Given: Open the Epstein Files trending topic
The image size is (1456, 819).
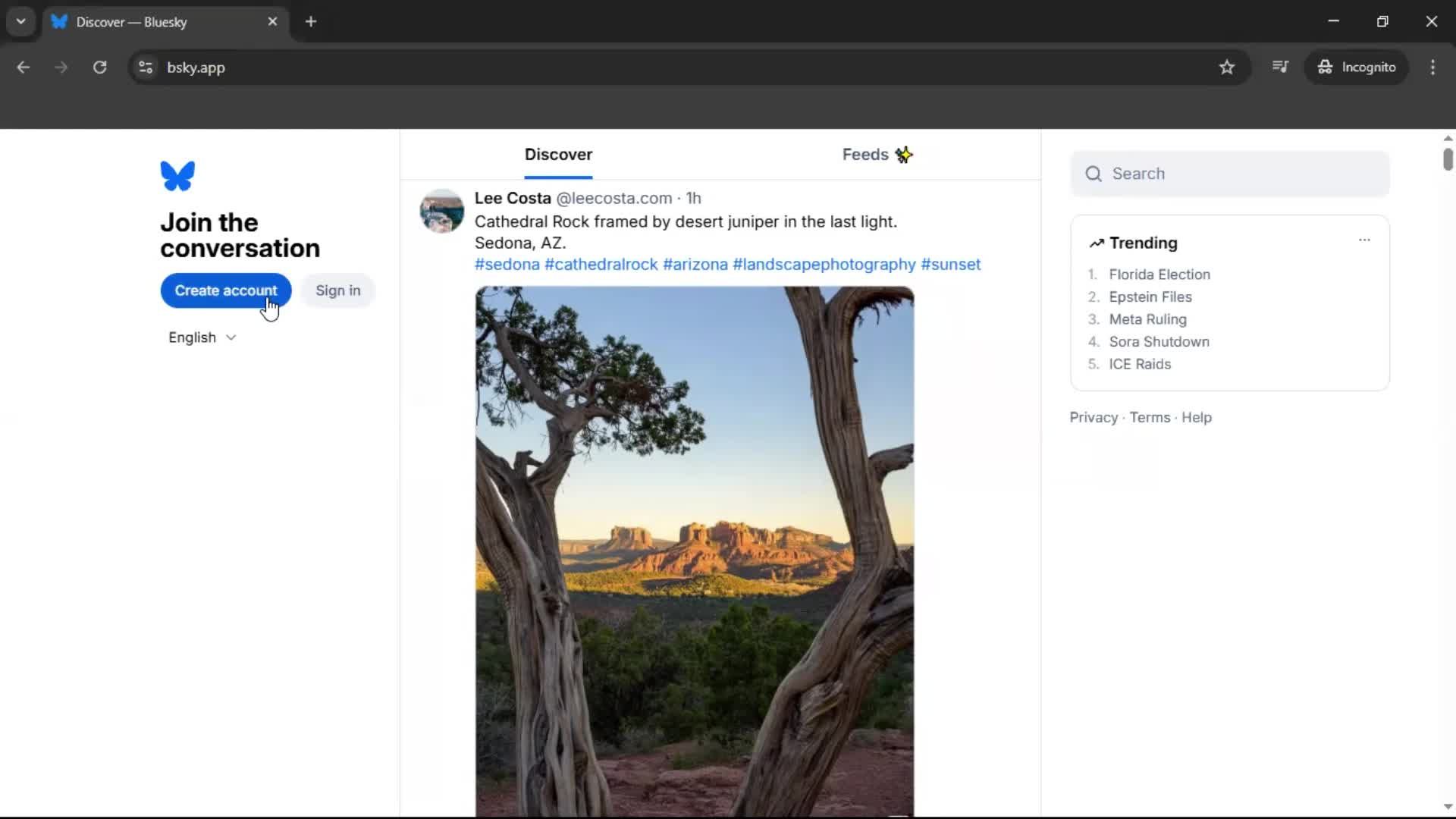Looking at the screenshot, I should (1150, 297).
